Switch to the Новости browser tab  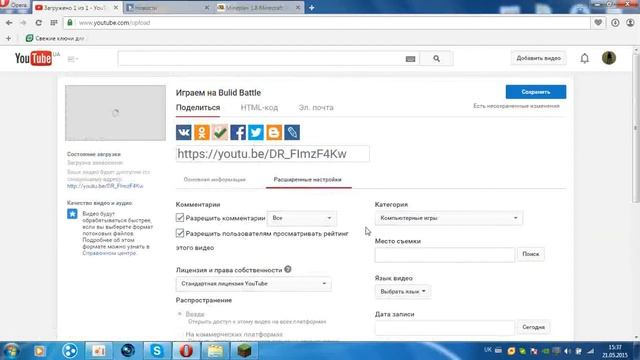(167, 8)
